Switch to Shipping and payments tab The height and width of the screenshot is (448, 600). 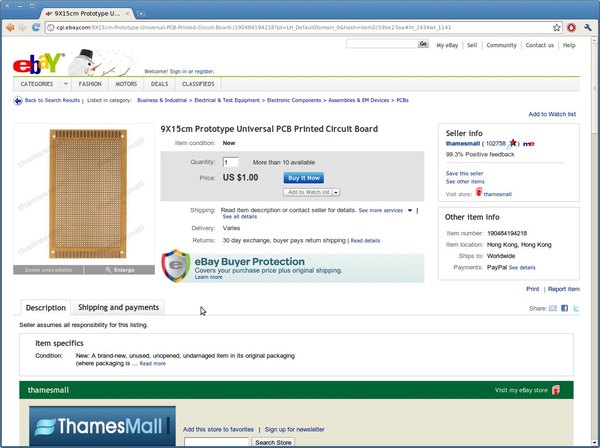point(118,307)
